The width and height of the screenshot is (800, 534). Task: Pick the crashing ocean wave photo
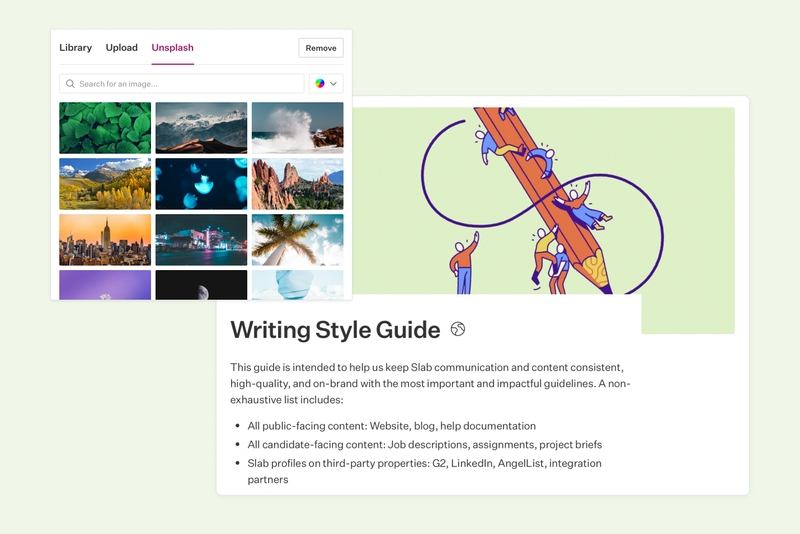coord(297,127)
